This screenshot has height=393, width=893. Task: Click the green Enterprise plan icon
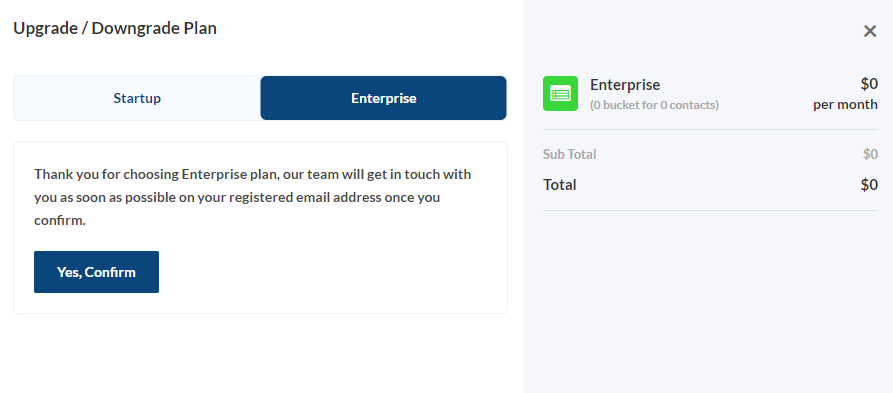560,93
